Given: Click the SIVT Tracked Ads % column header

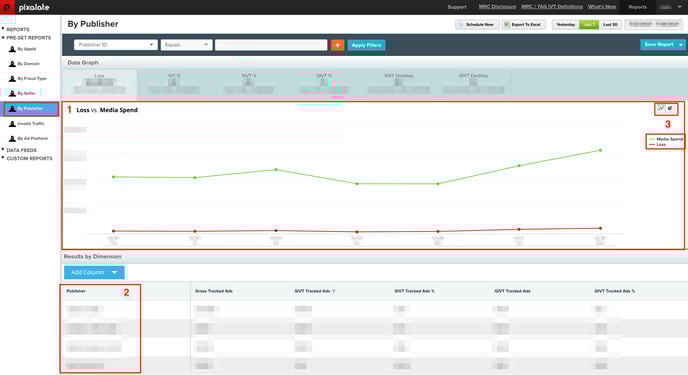Looking at the screenshot, I should click(414, 291).
